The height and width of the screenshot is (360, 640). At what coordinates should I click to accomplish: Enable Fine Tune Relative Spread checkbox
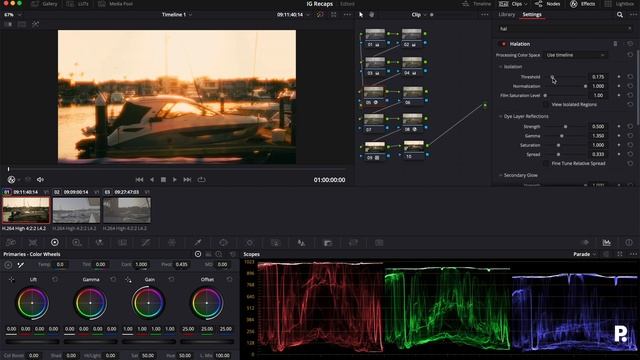(546, 163)
